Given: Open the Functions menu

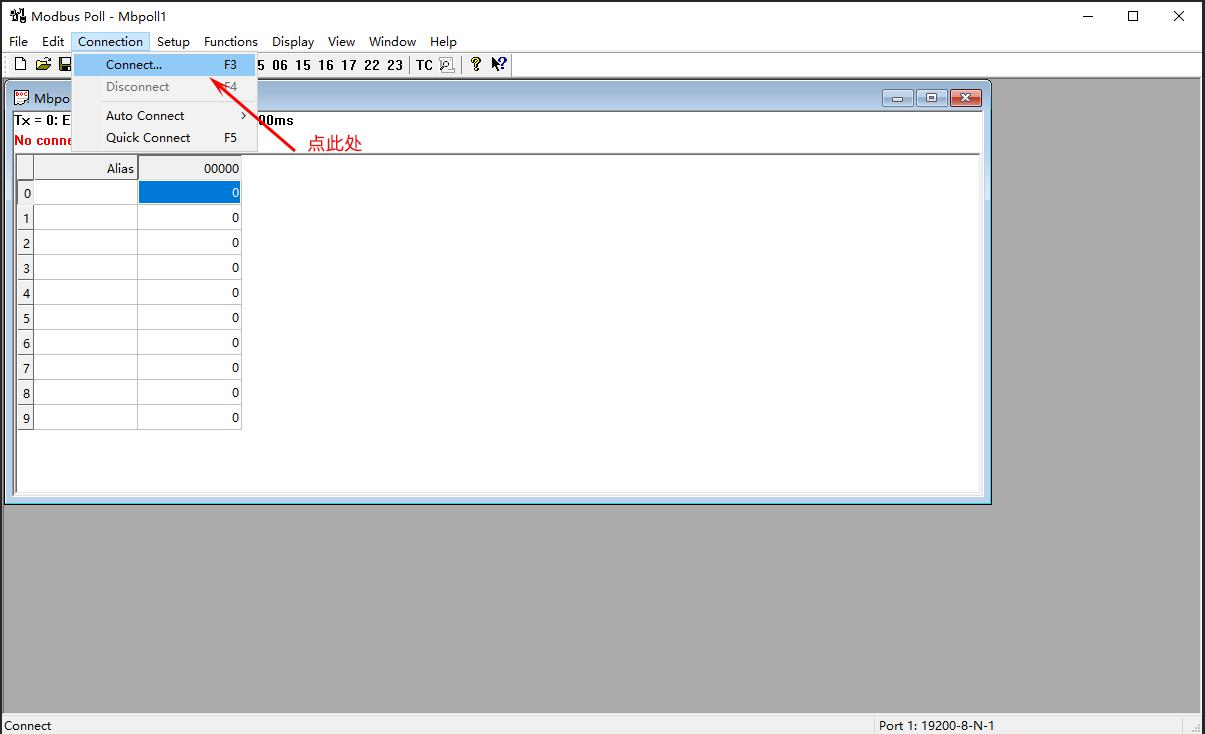Looking at the screenshot, I should [x=231, y=41].
